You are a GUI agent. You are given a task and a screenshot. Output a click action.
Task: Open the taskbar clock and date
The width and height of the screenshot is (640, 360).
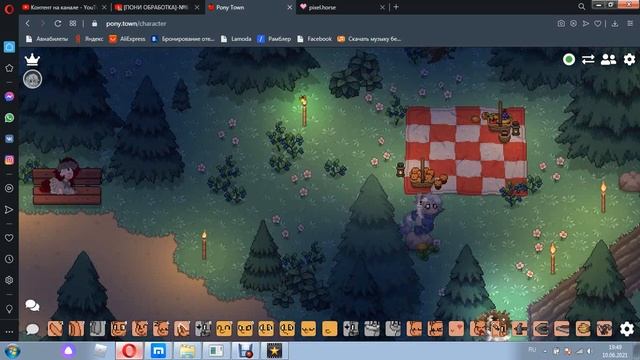(x=615, y=351)
